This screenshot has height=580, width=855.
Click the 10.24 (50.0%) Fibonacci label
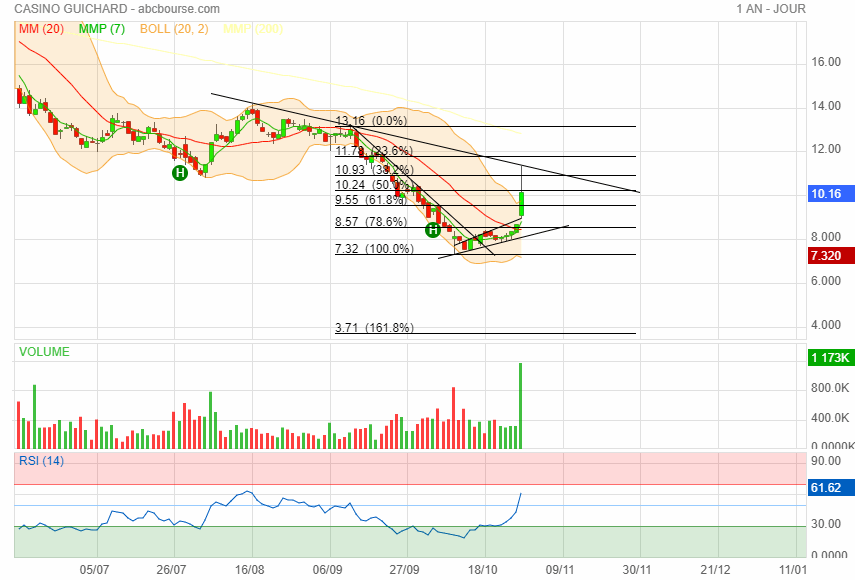[372, 185]
